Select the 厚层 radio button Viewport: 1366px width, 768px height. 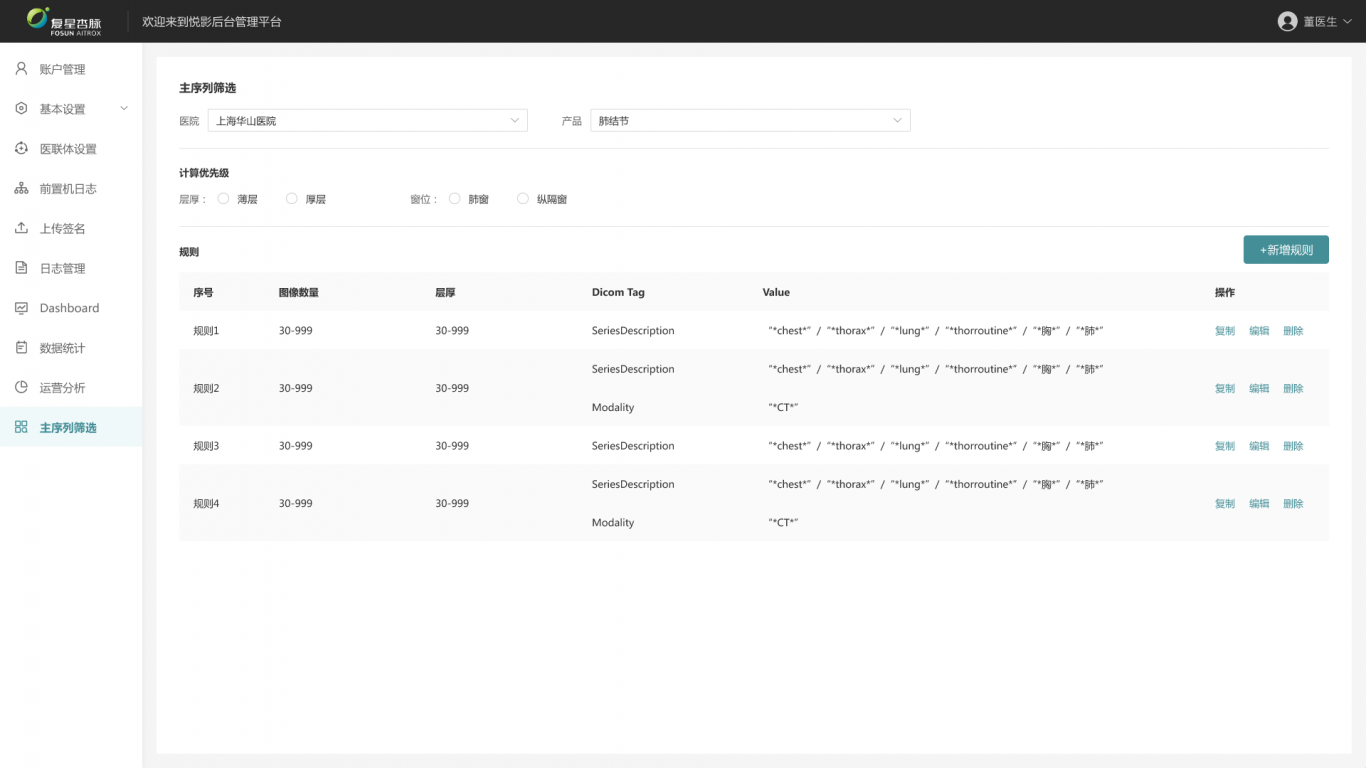tap(291, 199)
